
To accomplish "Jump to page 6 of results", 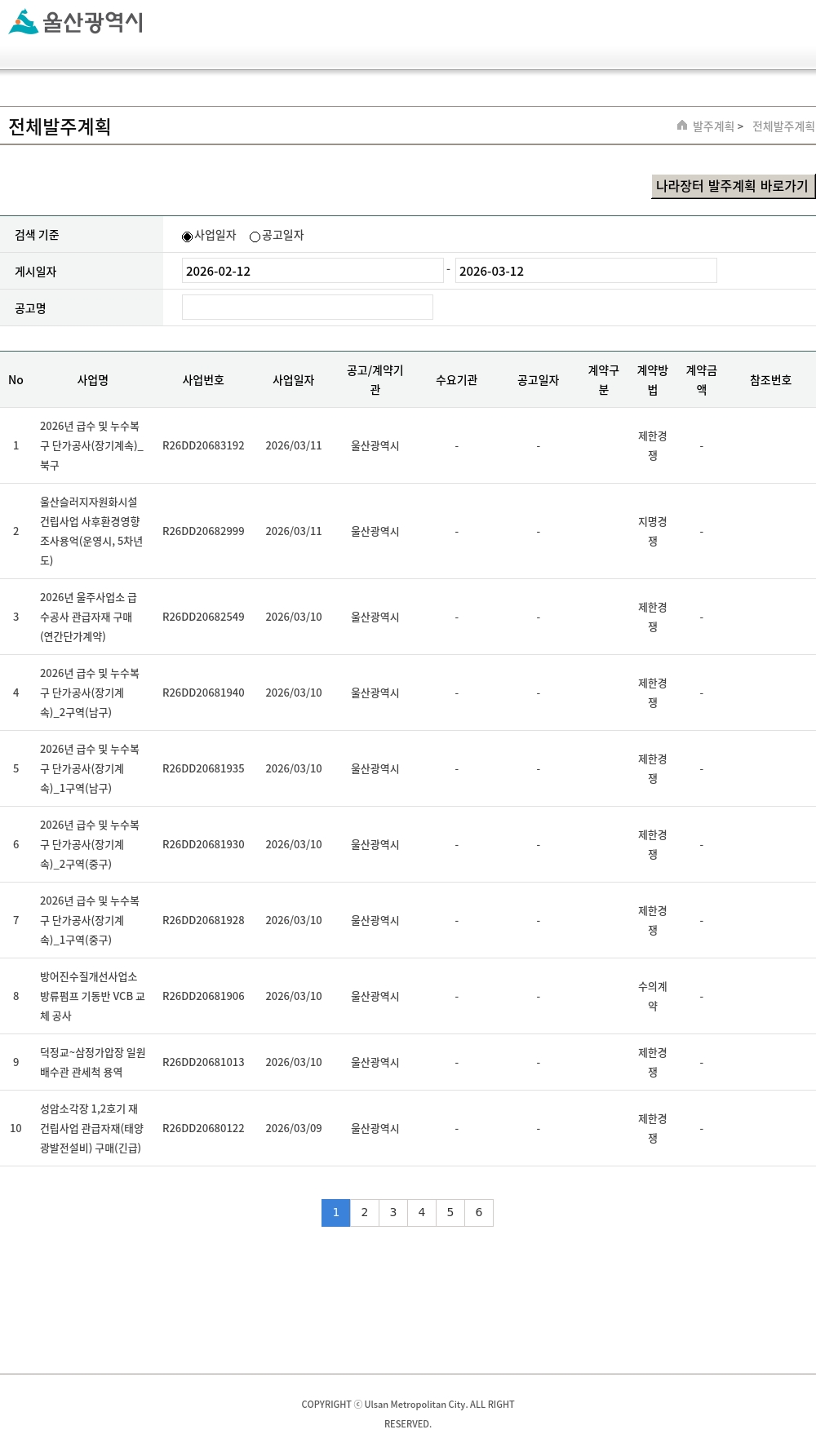I will tap(479, 1213).
